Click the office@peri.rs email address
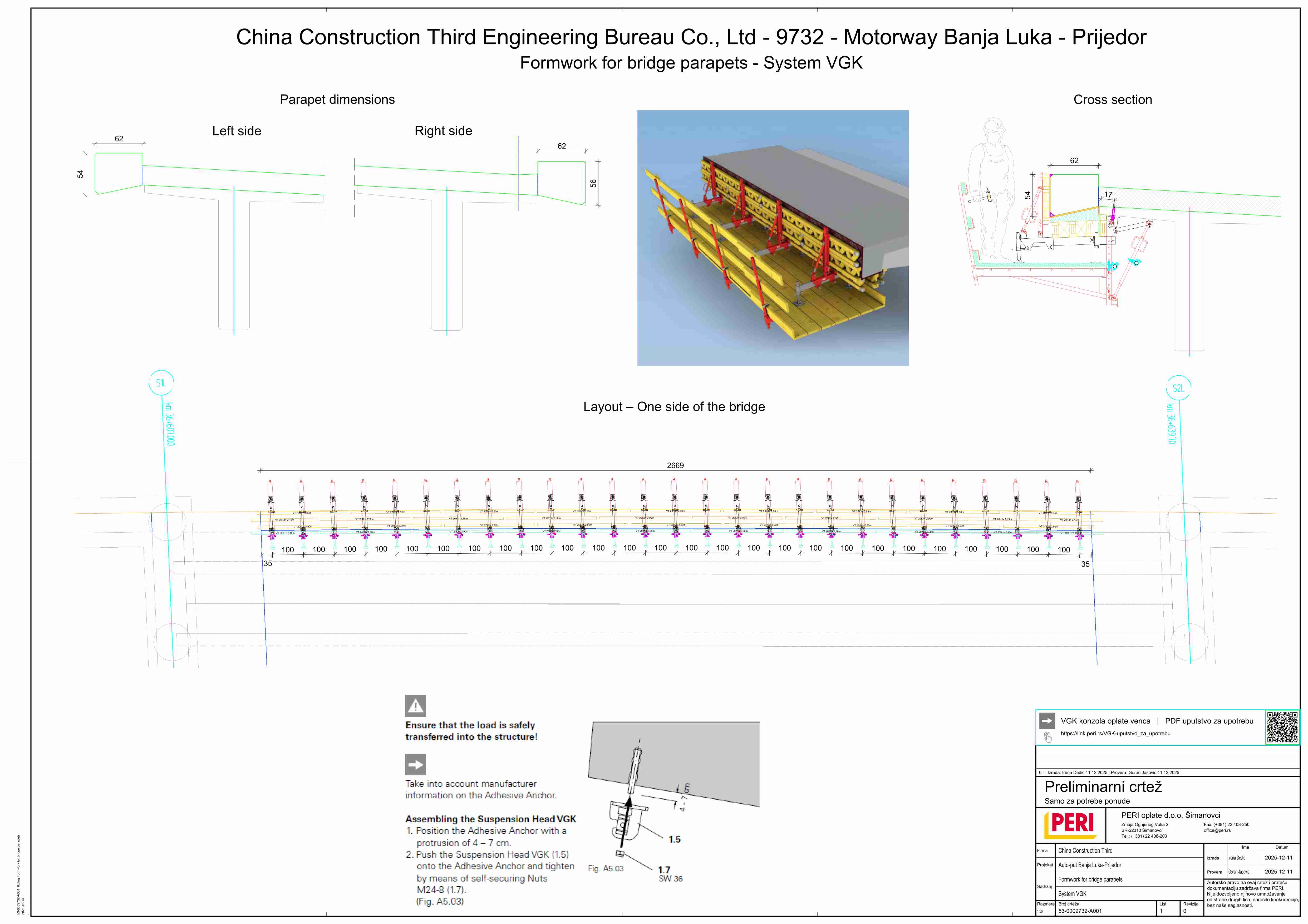The width and height of the screenshot is (1308, 924). pyautogui.click(x=1217, y=830)
